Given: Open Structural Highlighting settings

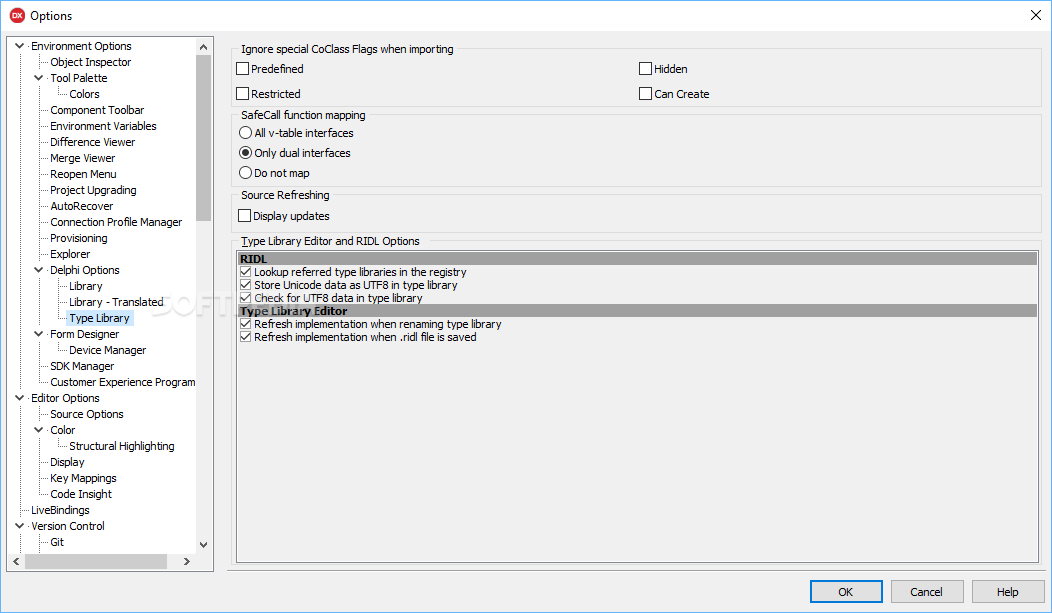Looking at the screenshot, I should tap(121, 446).
